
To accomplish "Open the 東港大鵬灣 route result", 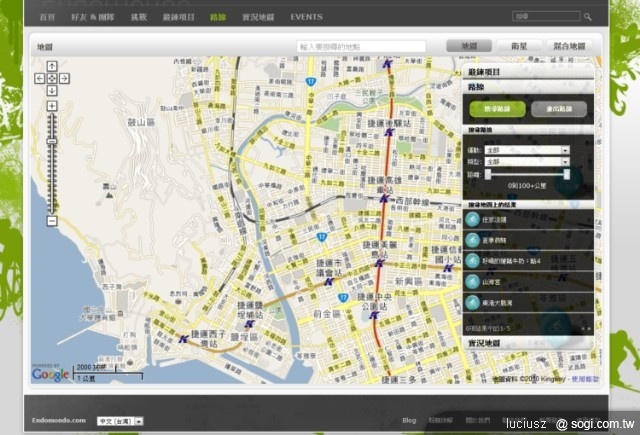I will point(528,303).
